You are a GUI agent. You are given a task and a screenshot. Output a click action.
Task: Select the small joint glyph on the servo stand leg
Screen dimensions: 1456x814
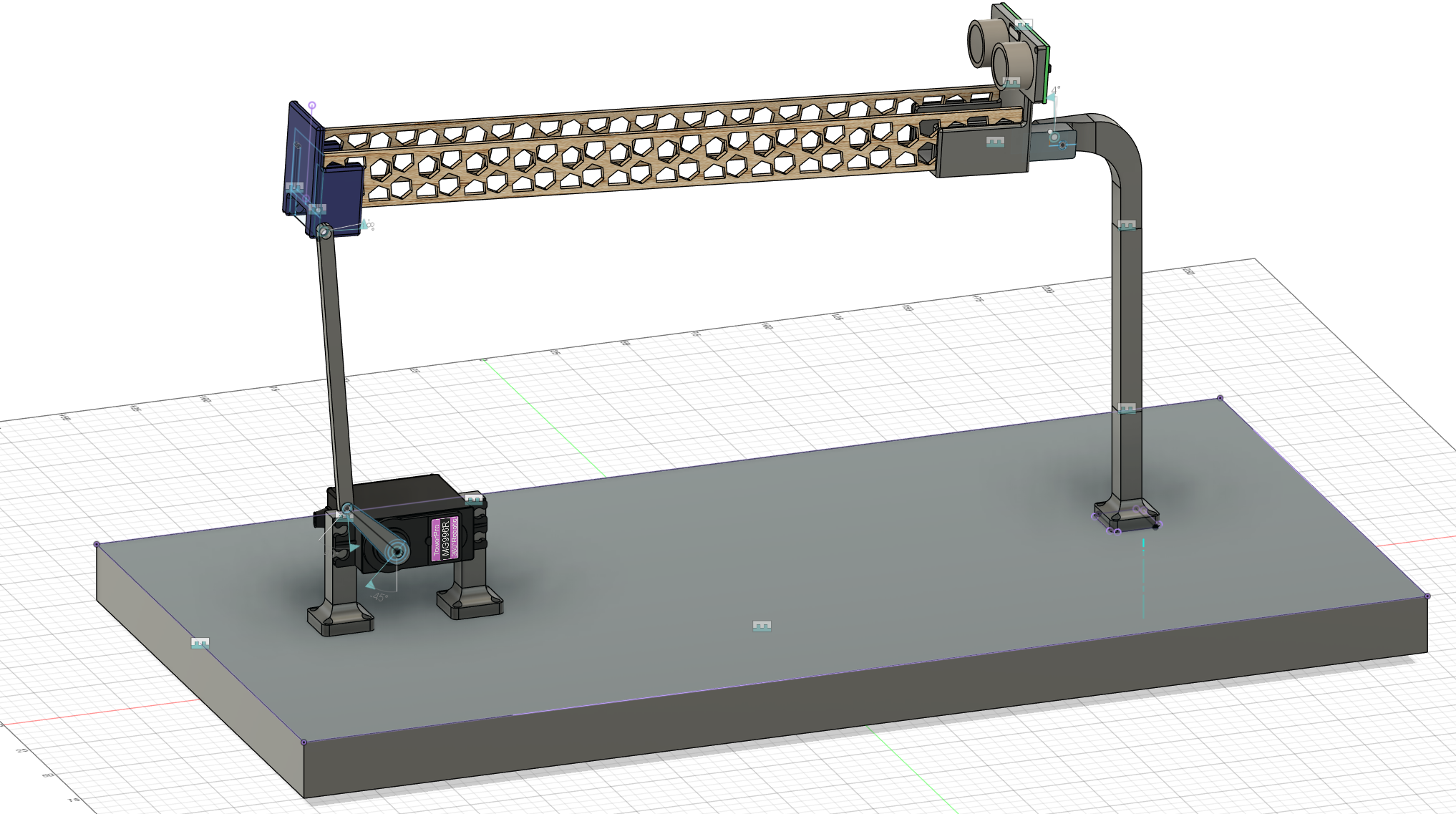click(473, 499)
